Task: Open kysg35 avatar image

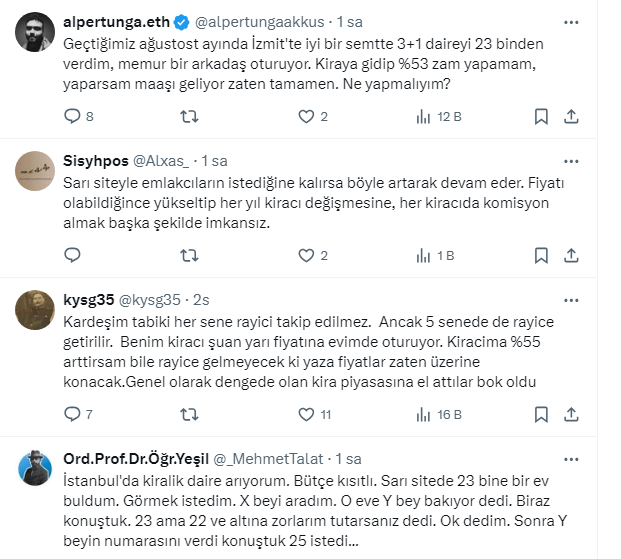Action: click(x=35, y=309)
